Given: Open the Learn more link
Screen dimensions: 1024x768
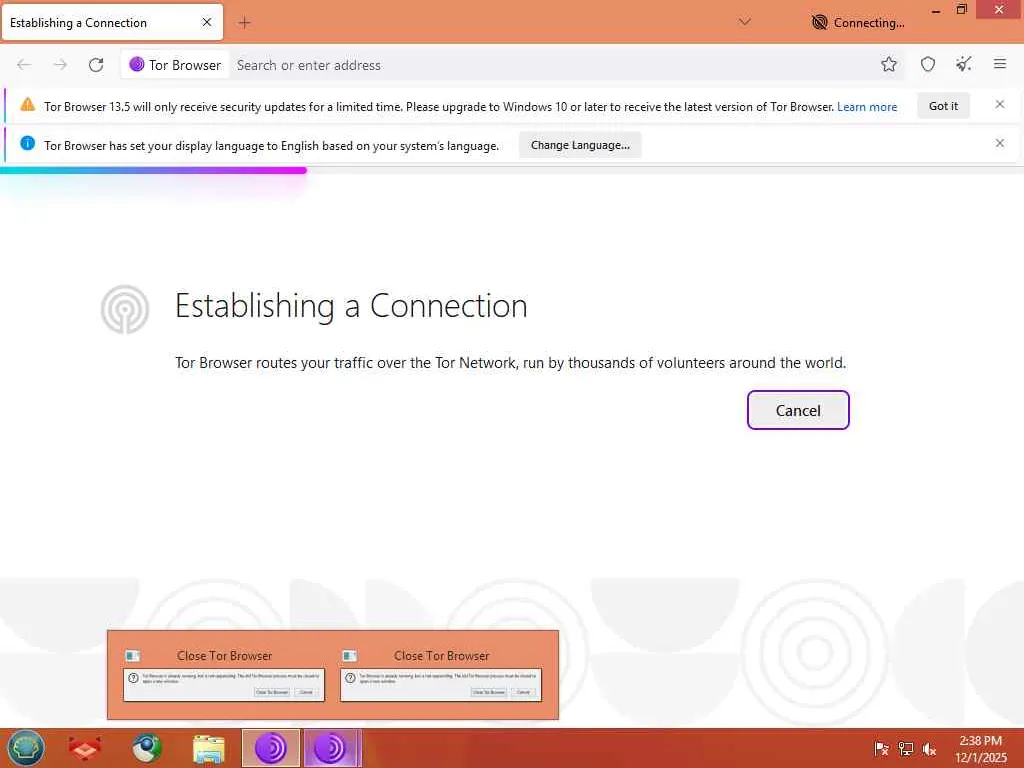Looking at the screenshot, I should click(x=867, y=107).
